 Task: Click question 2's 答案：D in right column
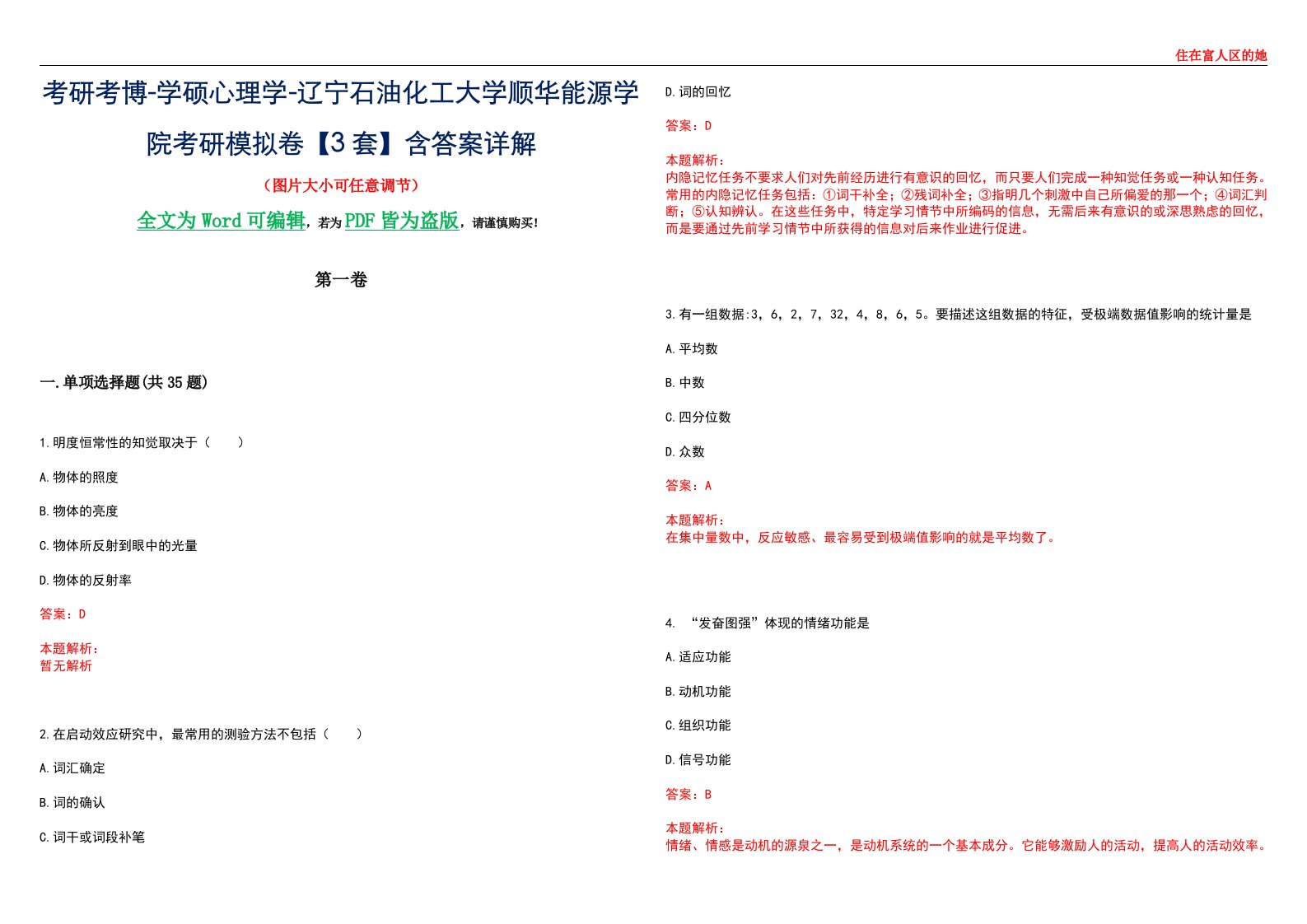point(689,126)
